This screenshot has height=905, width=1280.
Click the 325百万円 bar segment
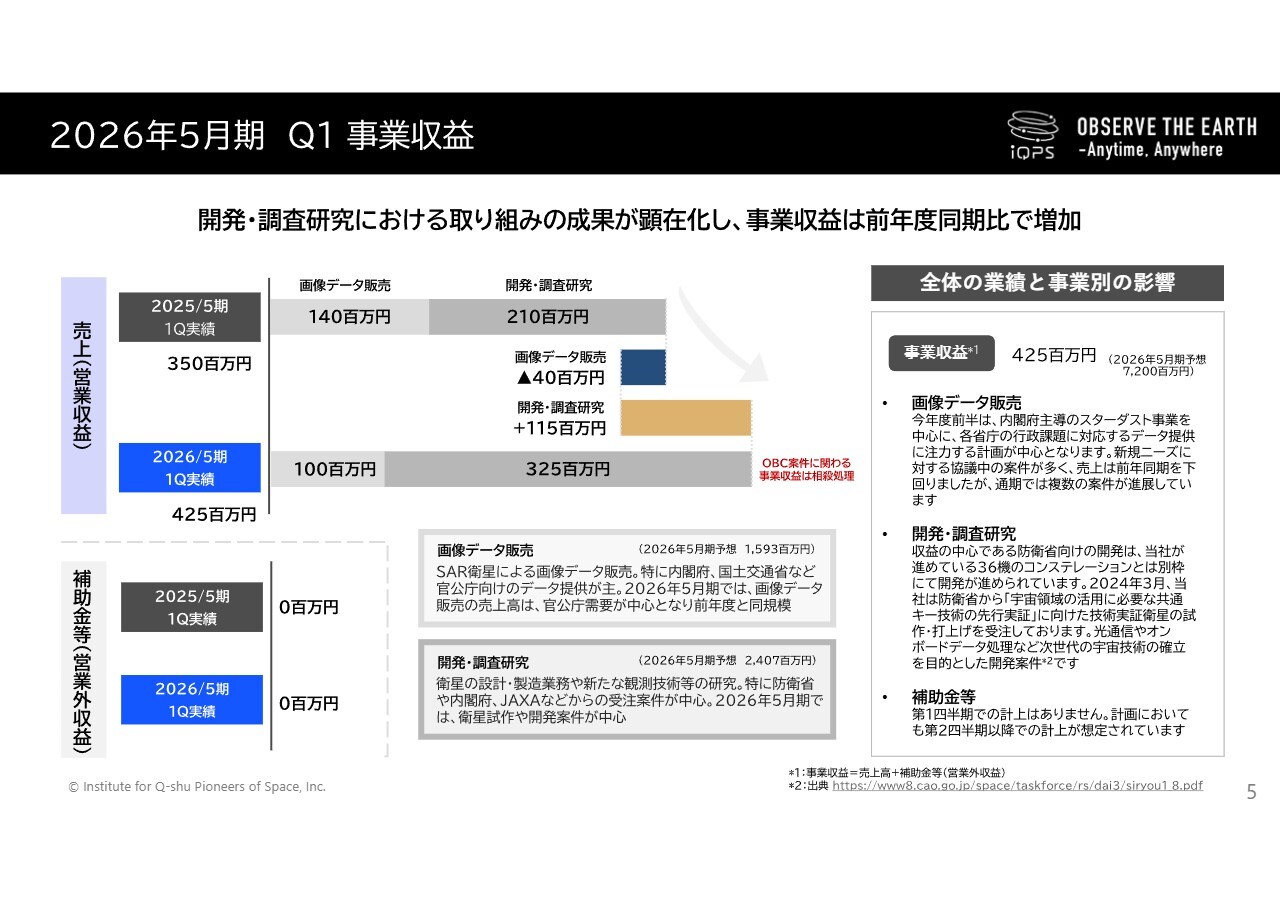(x=567, y=469)
